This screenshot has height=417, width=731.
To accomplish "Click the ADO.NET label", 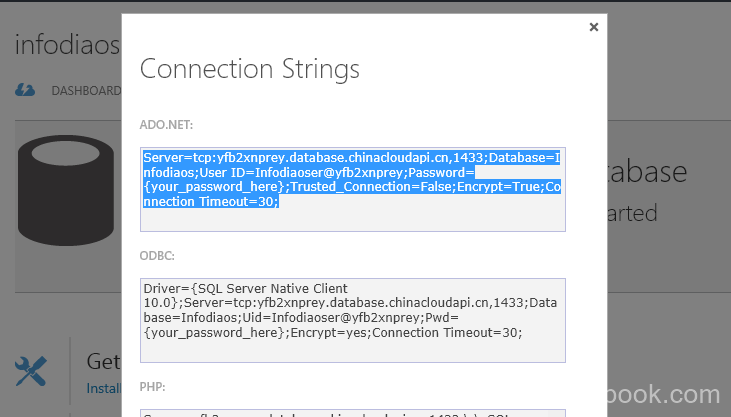I will [x=166, y=125].
